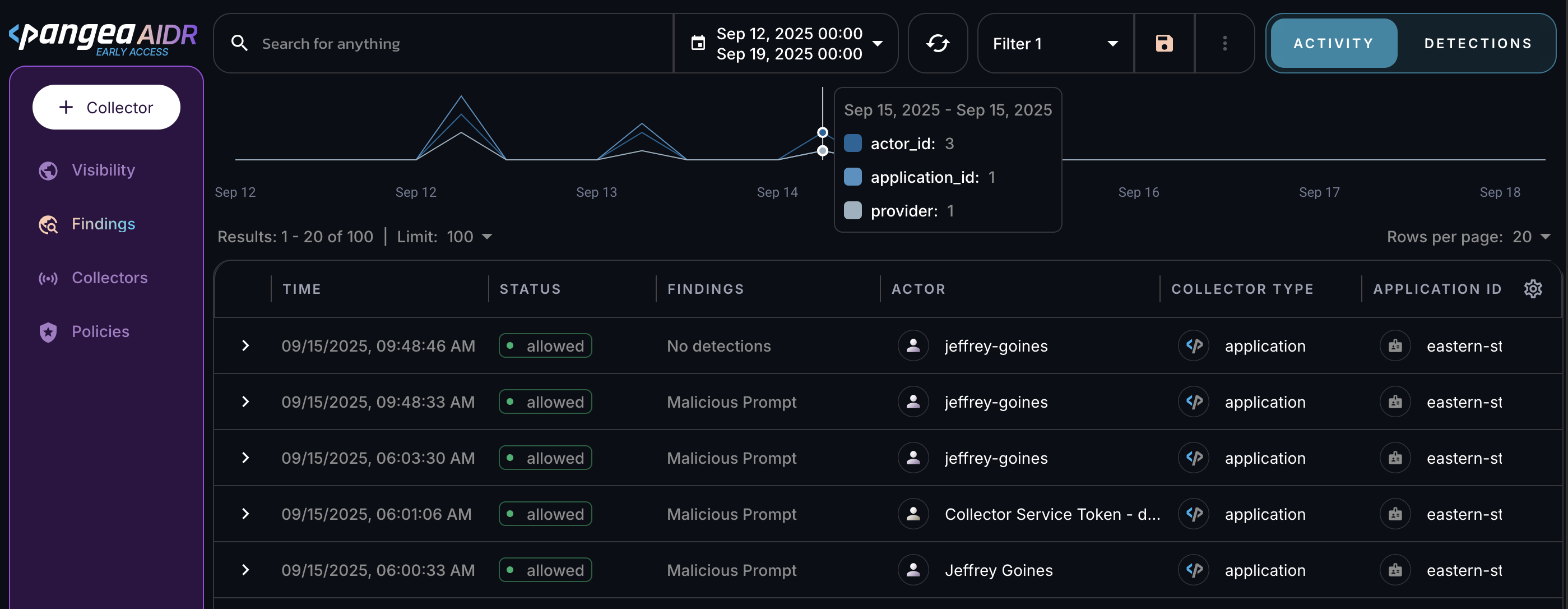
Task: Click the Policies shield icon
Action: [48, 332]
